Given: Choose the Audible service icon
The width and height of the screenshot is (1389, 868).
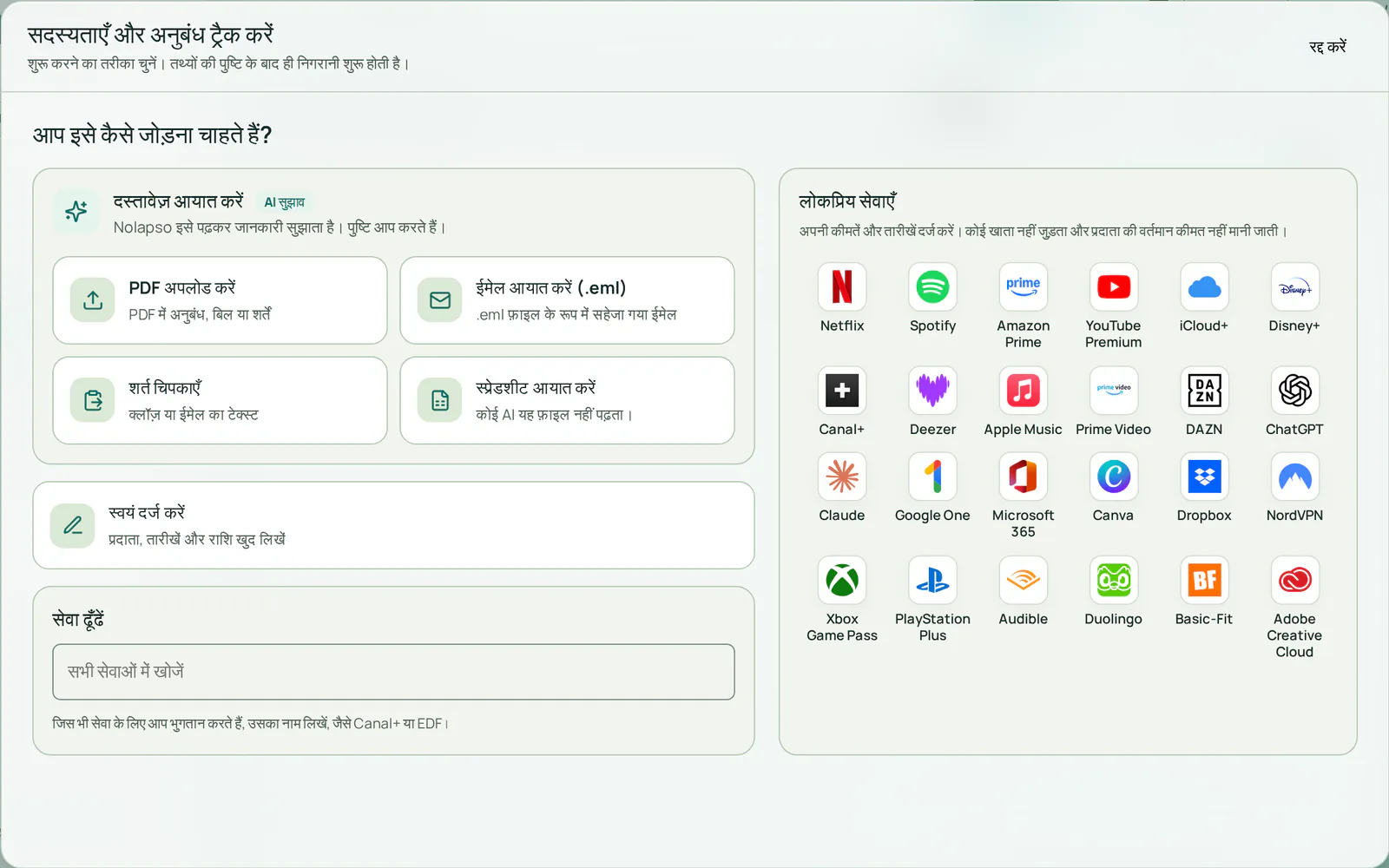Looking at the screenshot, I should pyautogui.click(x=1023, y=580).
